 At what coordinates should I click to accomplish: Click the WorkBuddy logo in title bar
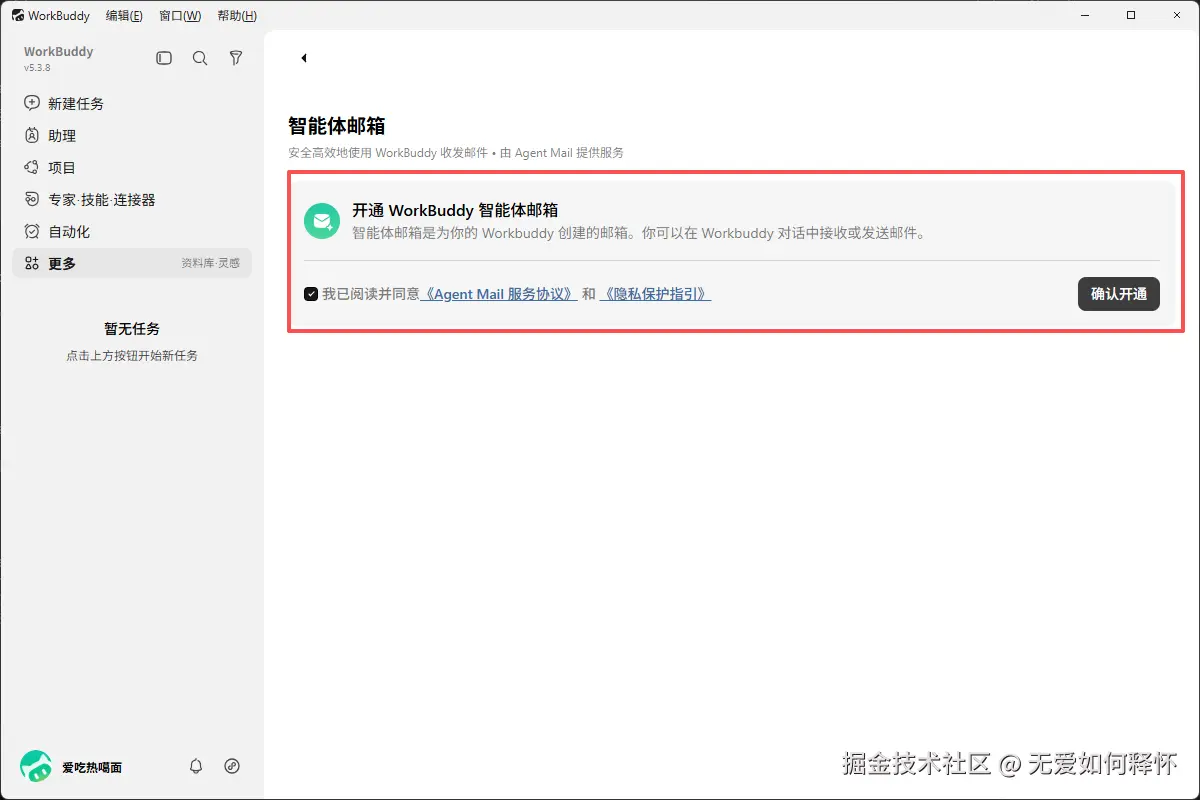pos(18,16)
